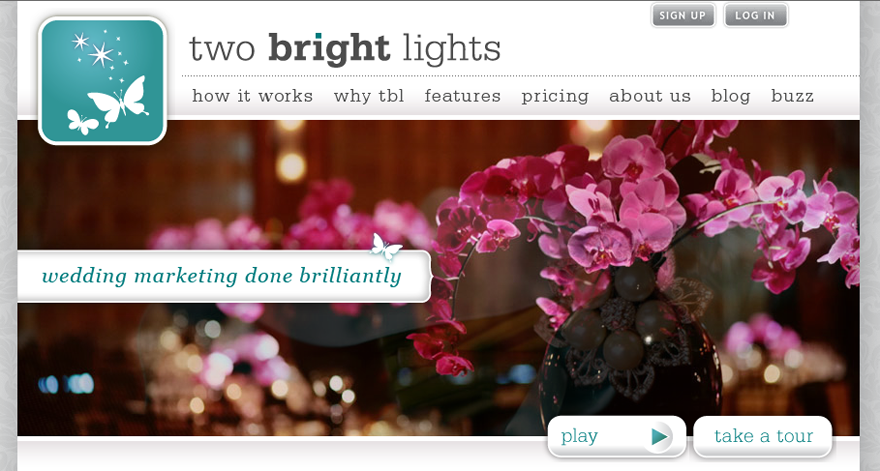This screenshot has width=880, height=471.
Task: Open the how it works page
Action: (x=252, y=96)
